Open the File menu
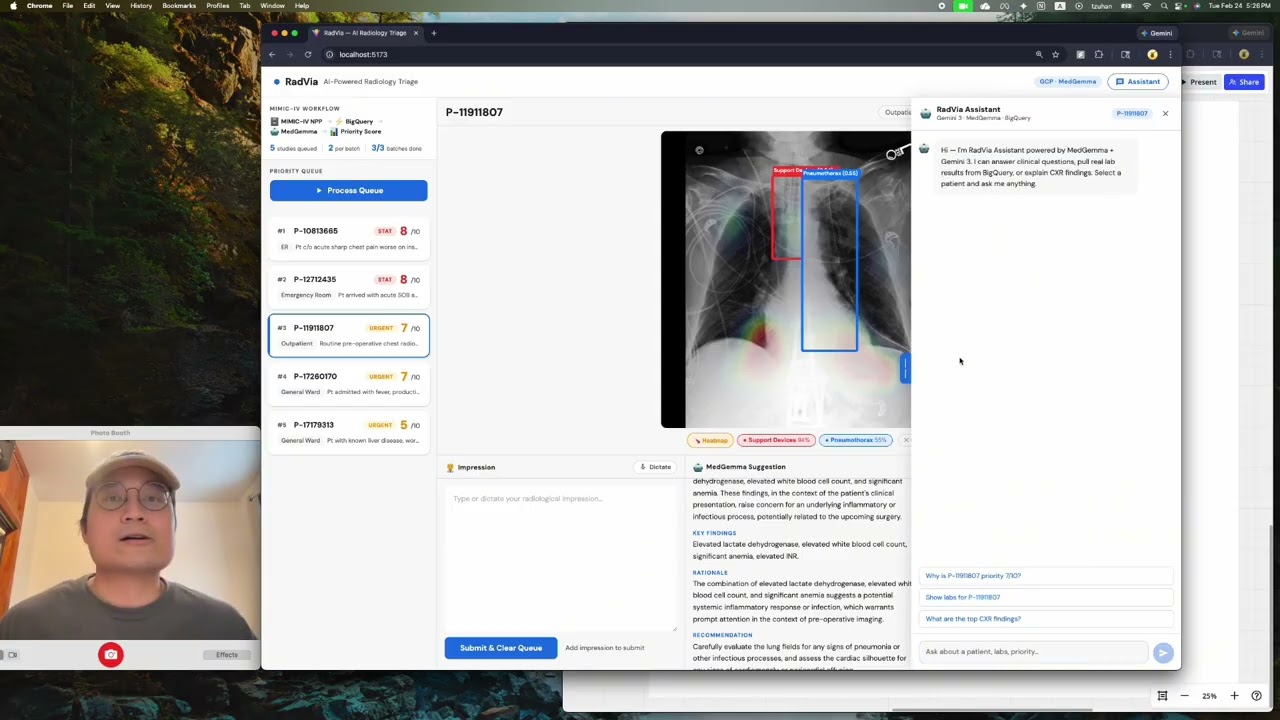This screenshot has height=720, width=1280. coord(67,6)
